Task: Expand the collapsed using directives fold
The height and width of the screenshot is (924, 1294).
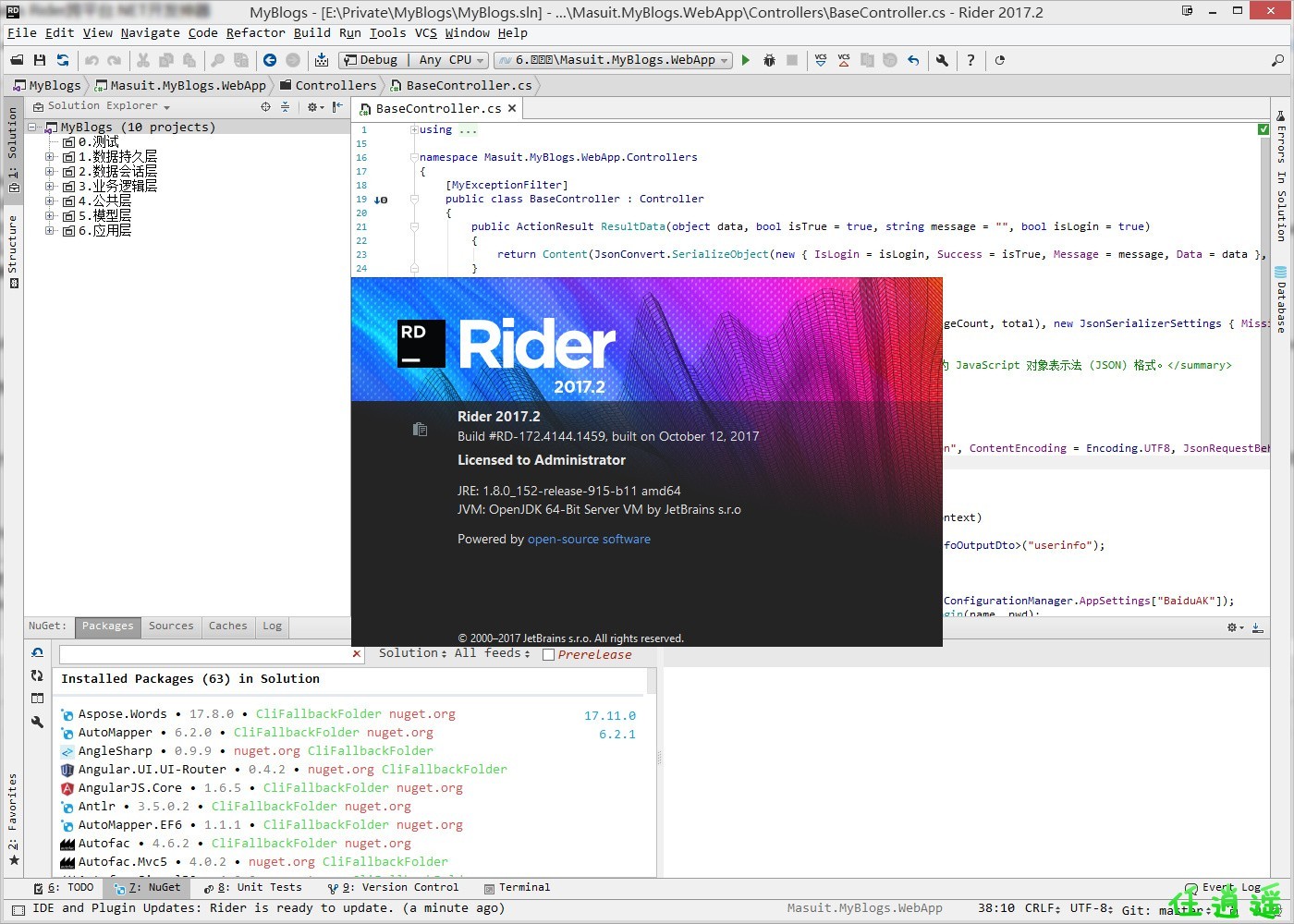Action: coord(414,129)
